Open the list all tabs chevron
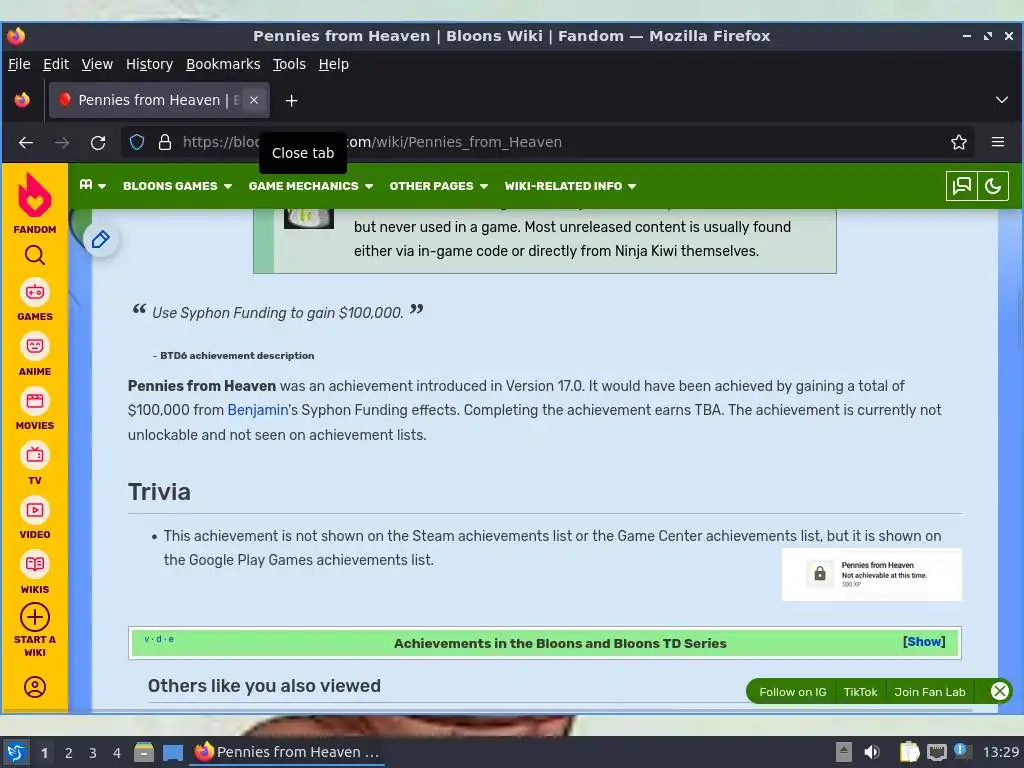1024x768 pixels. coord(1002,100)
